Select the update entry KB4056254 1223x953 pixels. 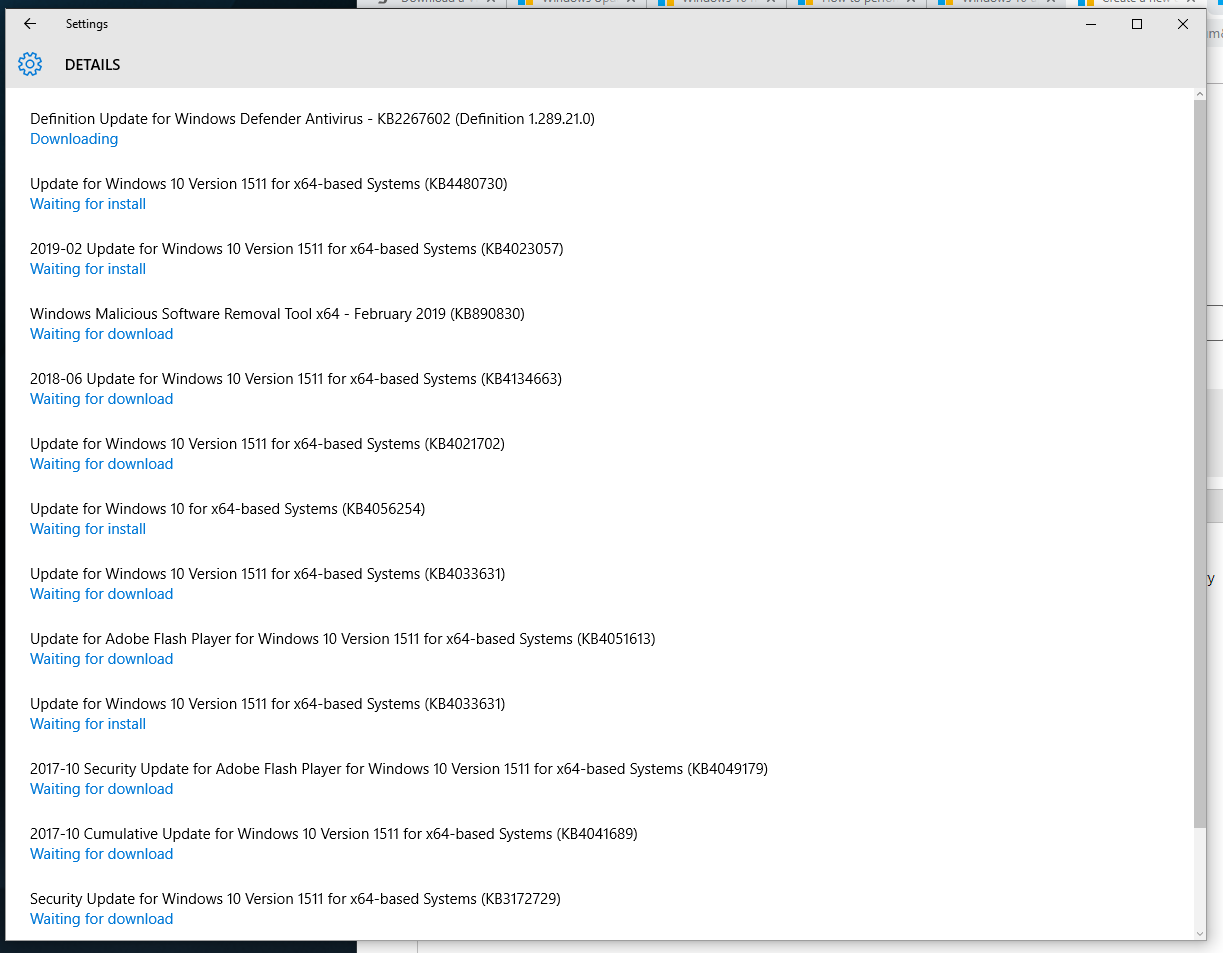228,509
